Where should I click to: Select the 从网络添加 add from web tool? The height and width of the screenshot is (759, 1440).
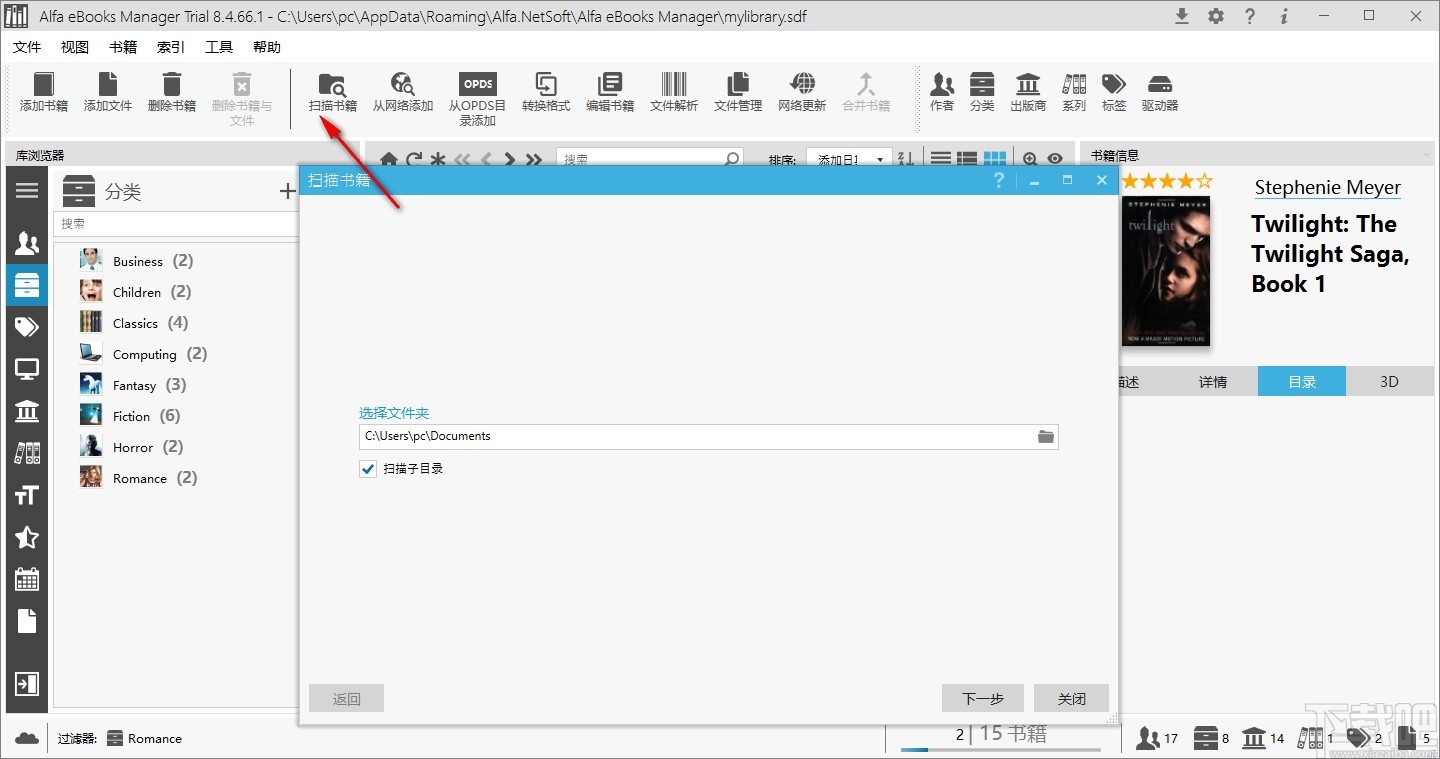pyautogui.click(x=403, y=95)
